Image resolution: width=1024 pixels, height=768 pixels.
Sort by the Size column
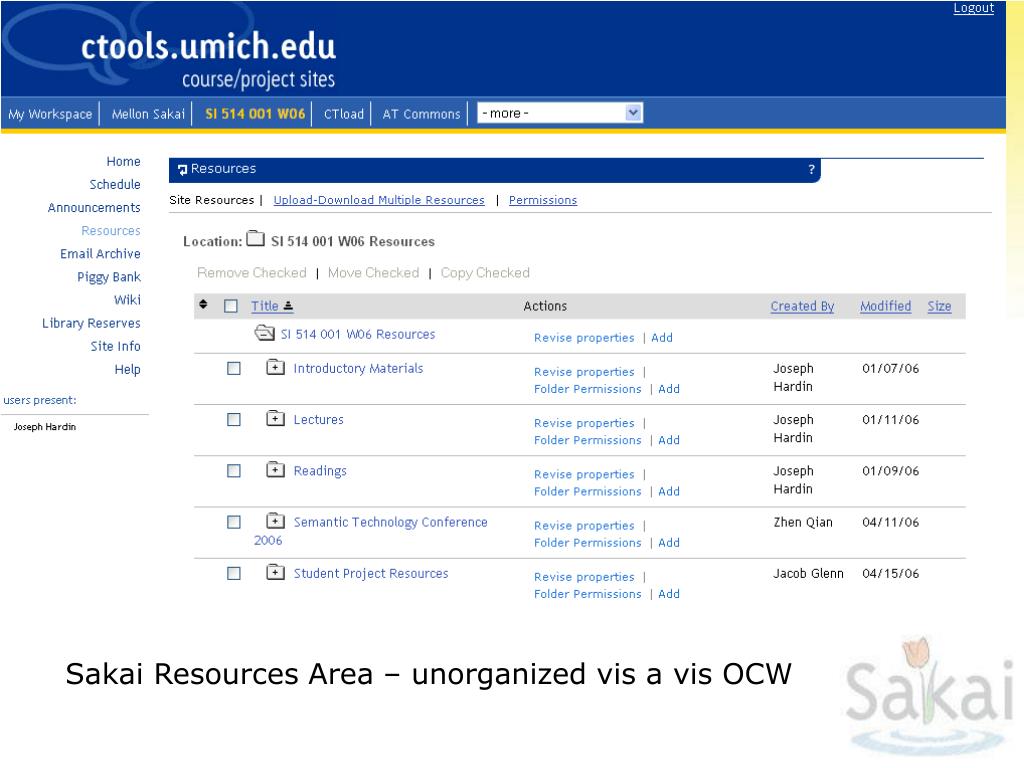[x=939, y=306]
